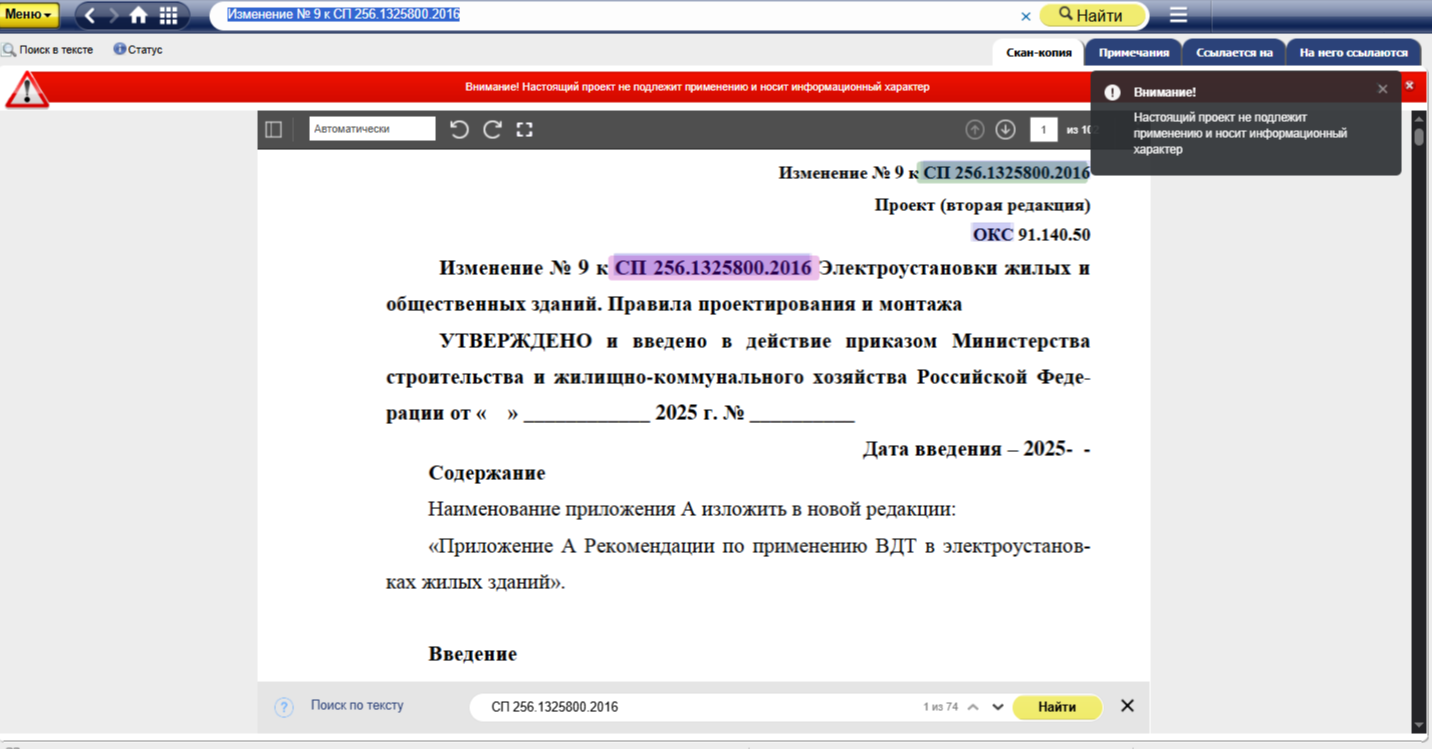Open the yellow Меню dropdown
1432x749 pixels.
[30, 15]
